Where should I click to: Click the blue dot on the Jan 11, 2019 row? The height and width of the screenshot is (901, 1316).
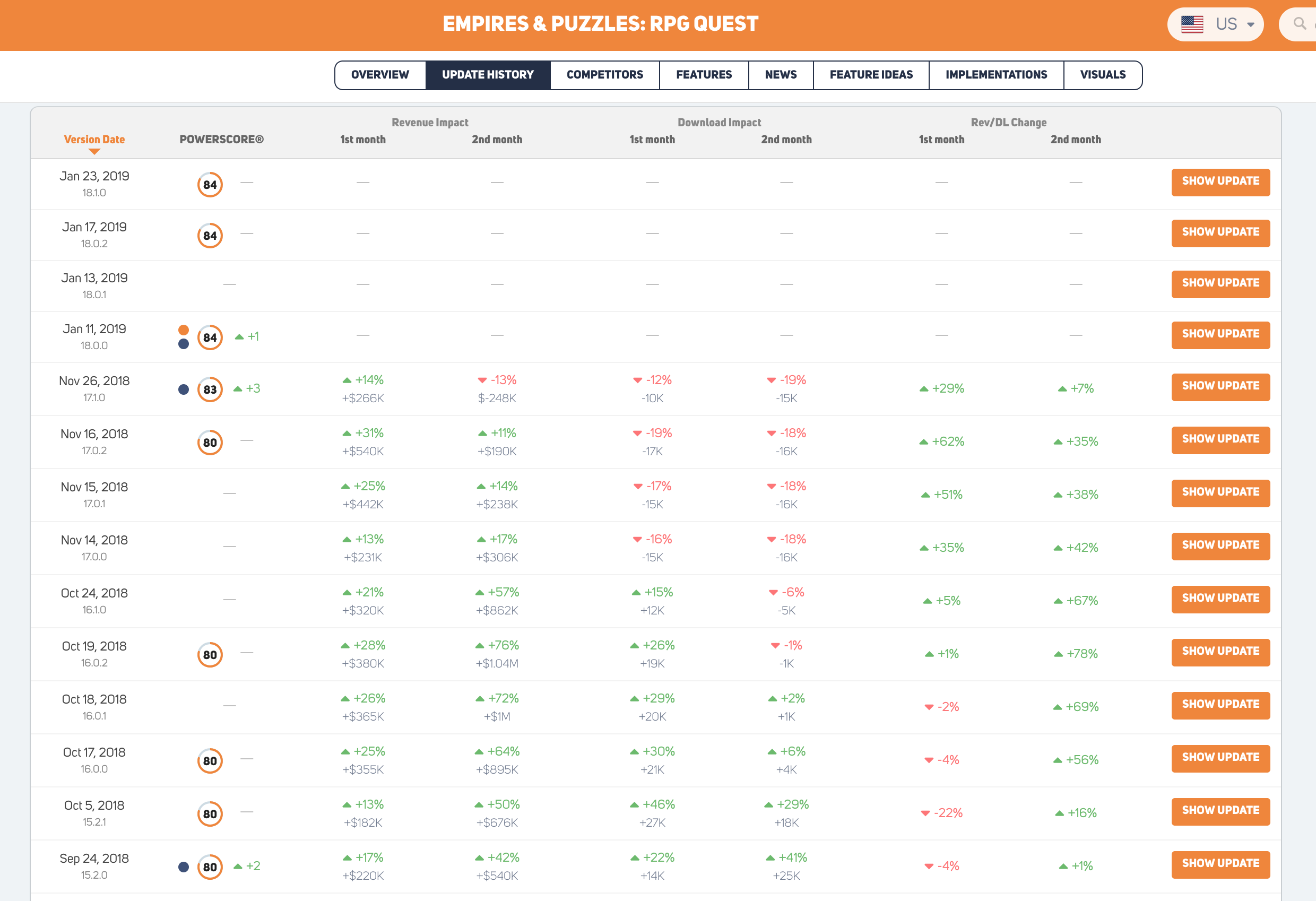[184, 344]
